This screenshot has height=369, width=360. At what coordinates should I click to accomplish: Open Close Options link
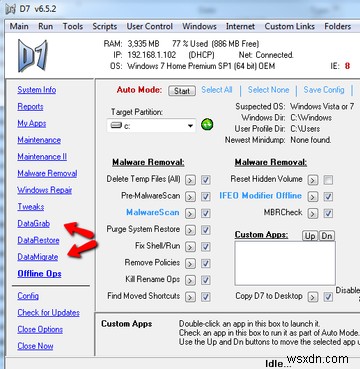[40, 329]
